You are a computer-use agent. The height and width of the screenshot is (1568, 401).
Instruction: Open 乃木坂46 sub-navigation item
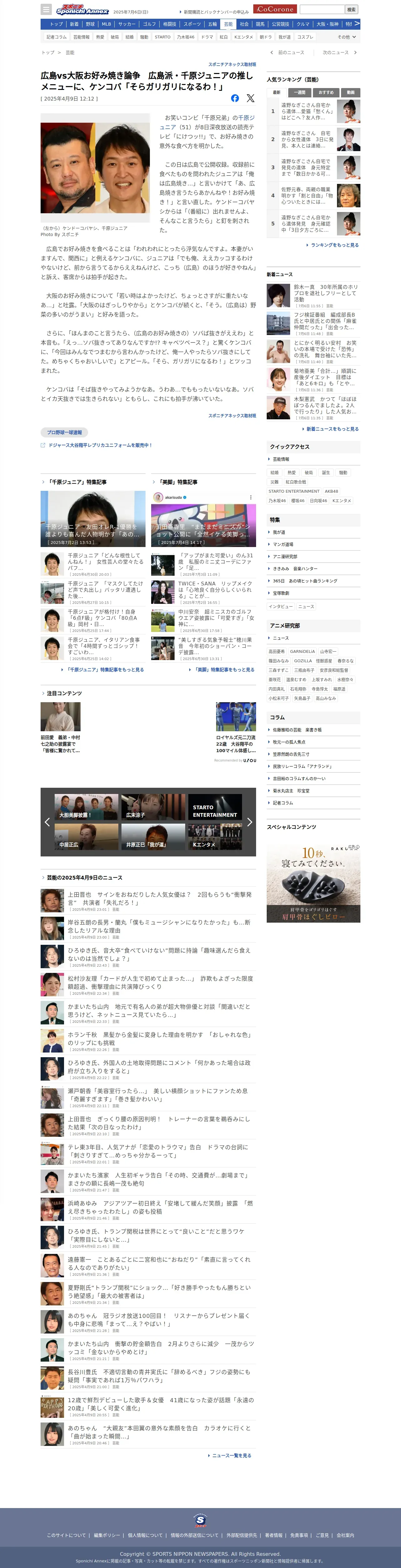[x=186, y=37]
